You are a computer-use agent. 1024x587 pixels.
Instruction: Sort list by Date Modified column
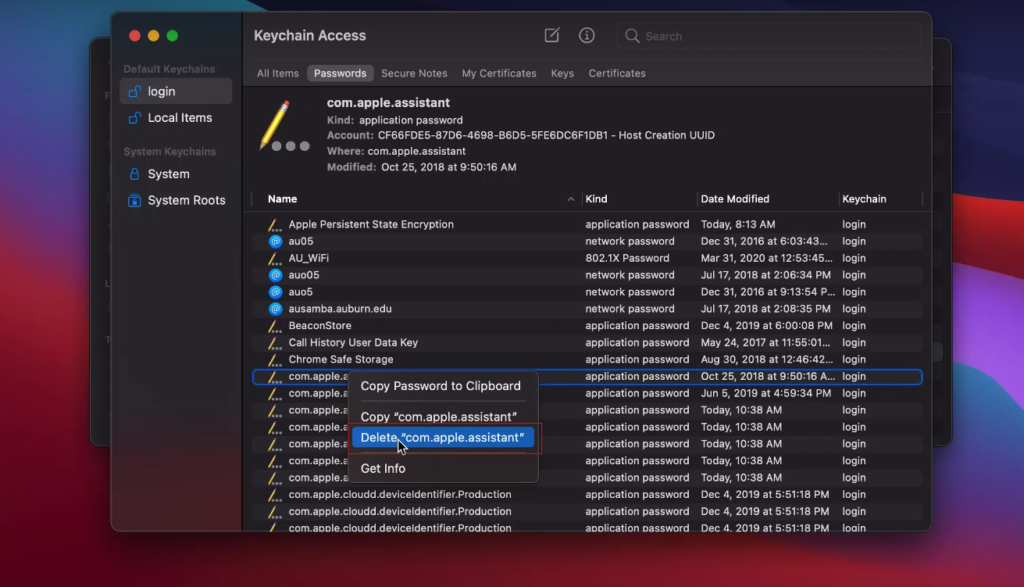pyautogui.click(x=735, y=199)
